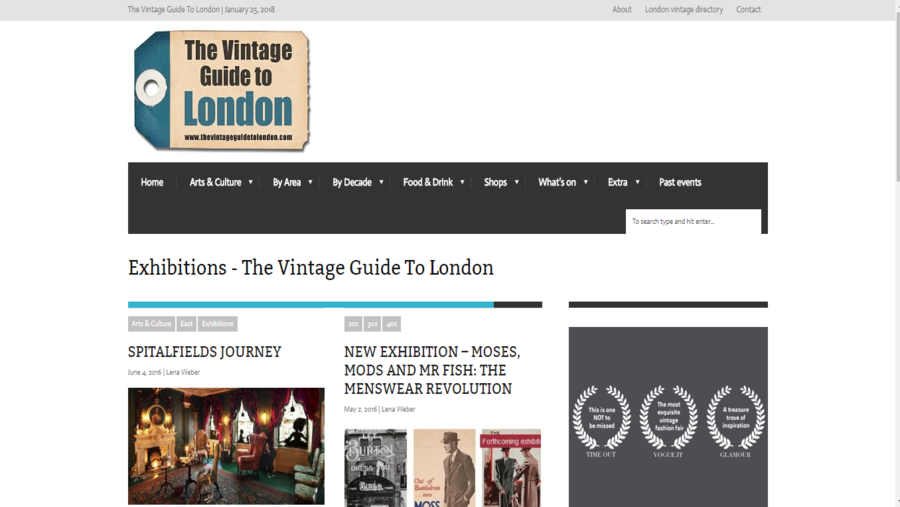Click the 'May 2, 2016' post date

click(360, 409)
